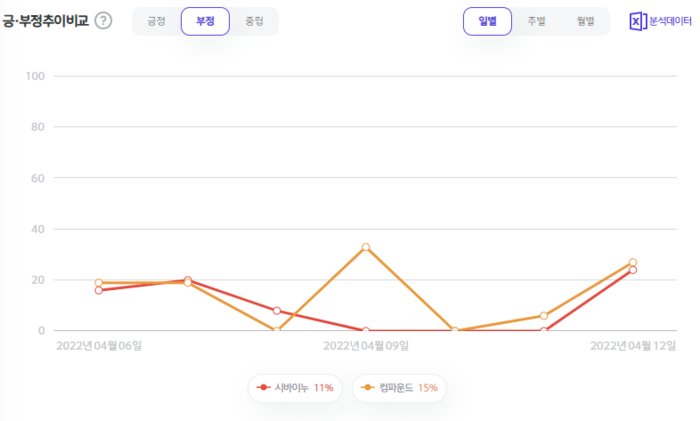Click the orange data point on April 11
Viewport: 700px width, 421px height.
[544, 316]
